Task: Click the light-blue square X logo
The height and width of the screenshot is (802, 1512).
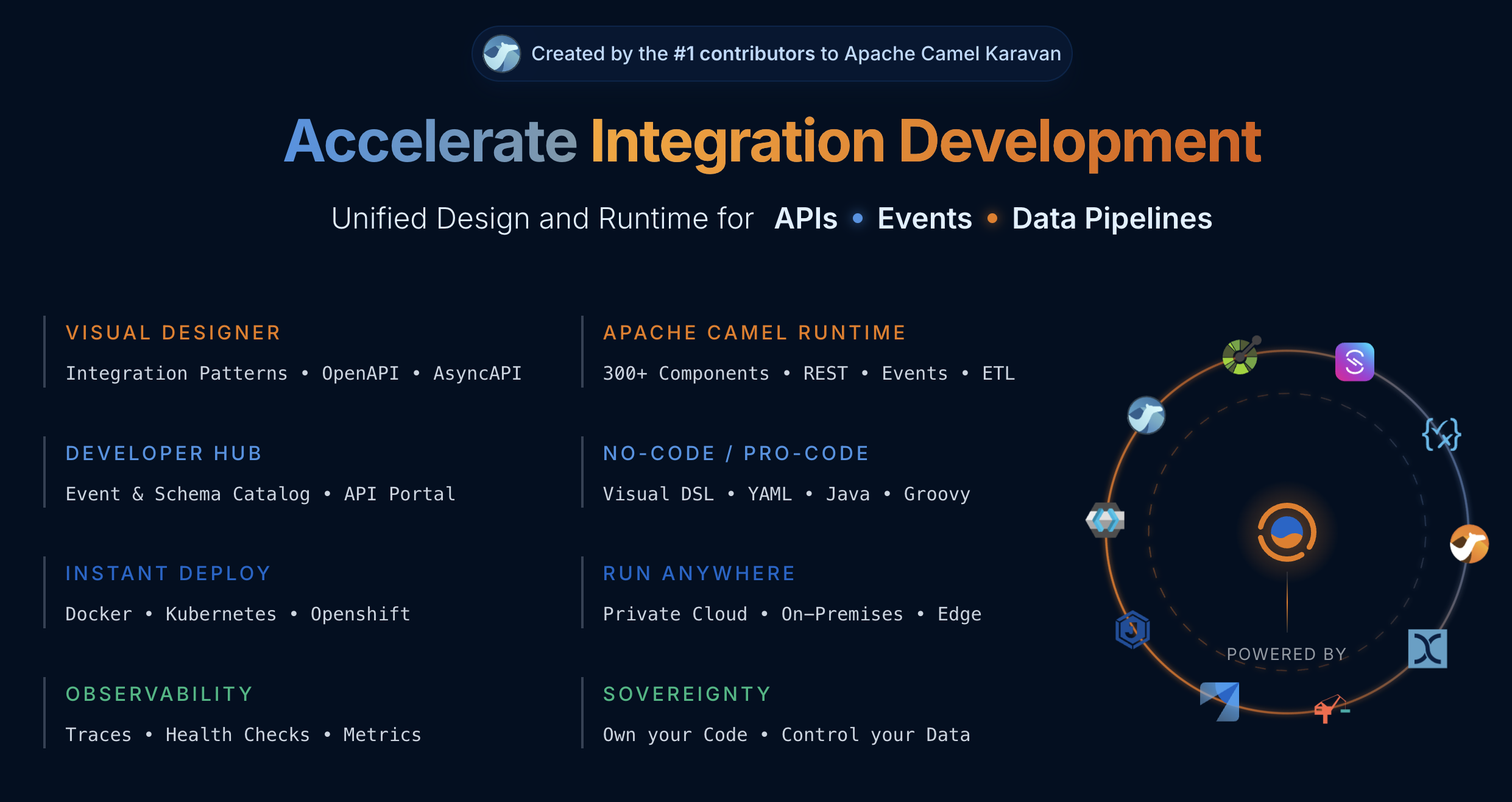Action: [1427, 648]
